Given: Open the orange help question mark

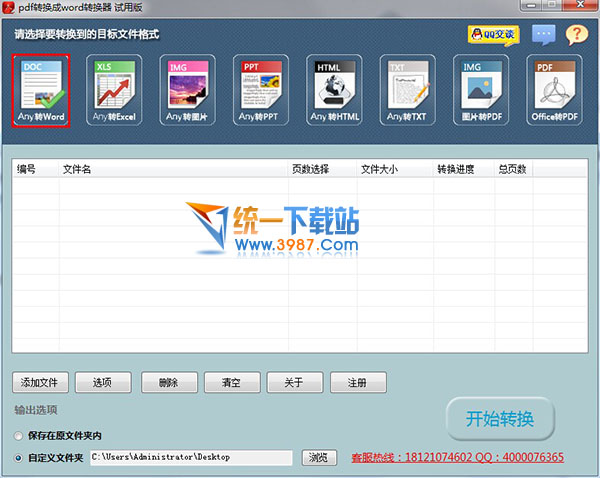Looking at the screenshot, I should (576, 35).
